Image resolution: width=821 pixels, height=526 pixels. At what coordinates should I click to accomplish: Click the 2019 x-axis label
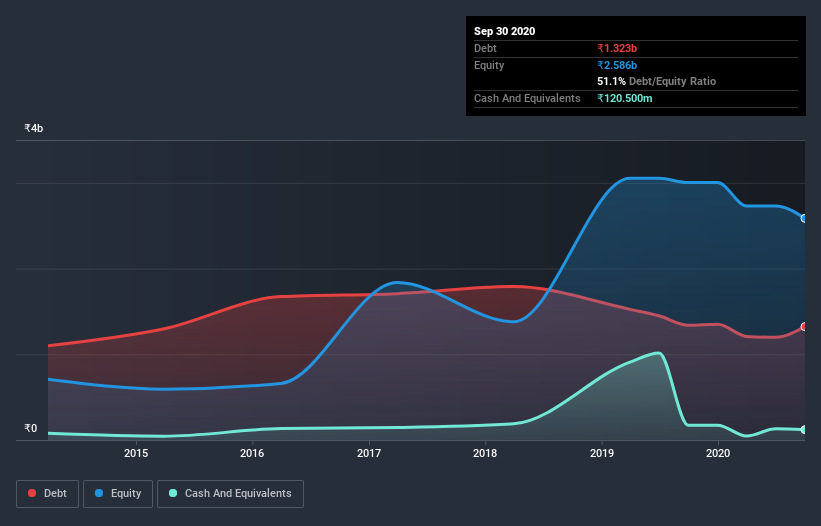tap(602, 453)
